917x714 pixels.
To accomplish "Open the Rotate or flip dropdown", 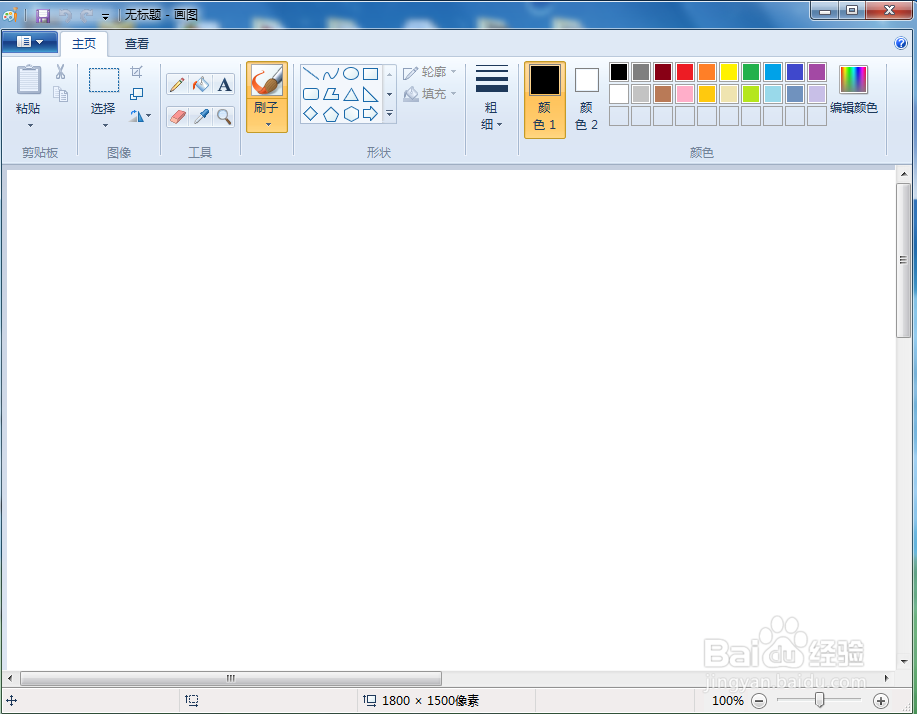I will click(x=140, y=116).
